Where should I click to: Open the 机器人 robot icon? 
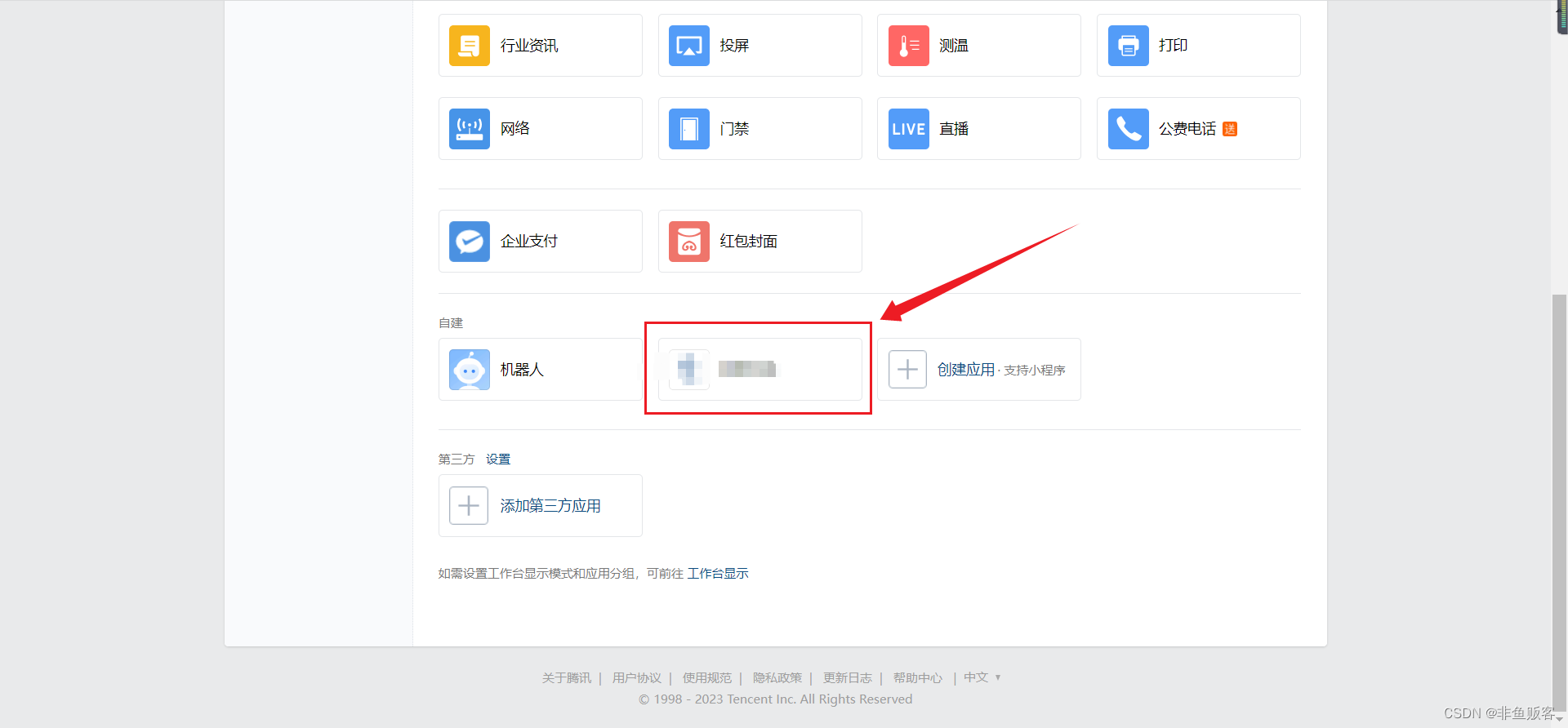[470, 370]
